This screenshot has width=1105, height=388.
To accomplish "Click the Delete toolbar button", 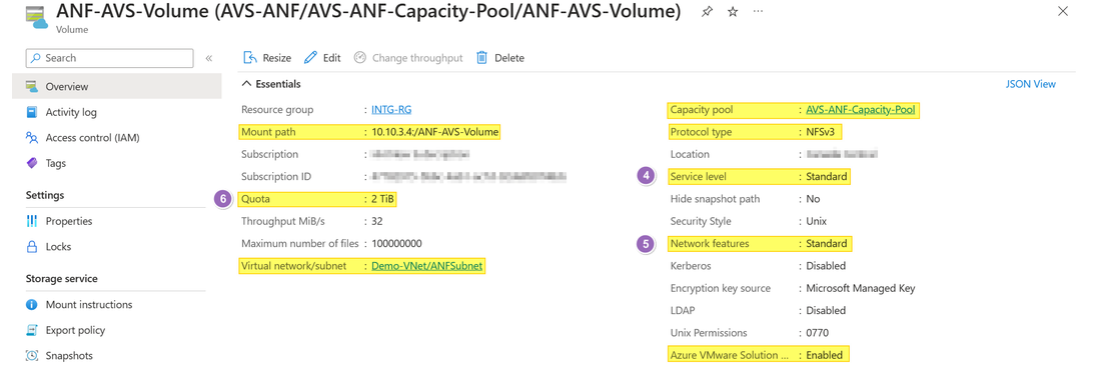I will coord(500,58).
